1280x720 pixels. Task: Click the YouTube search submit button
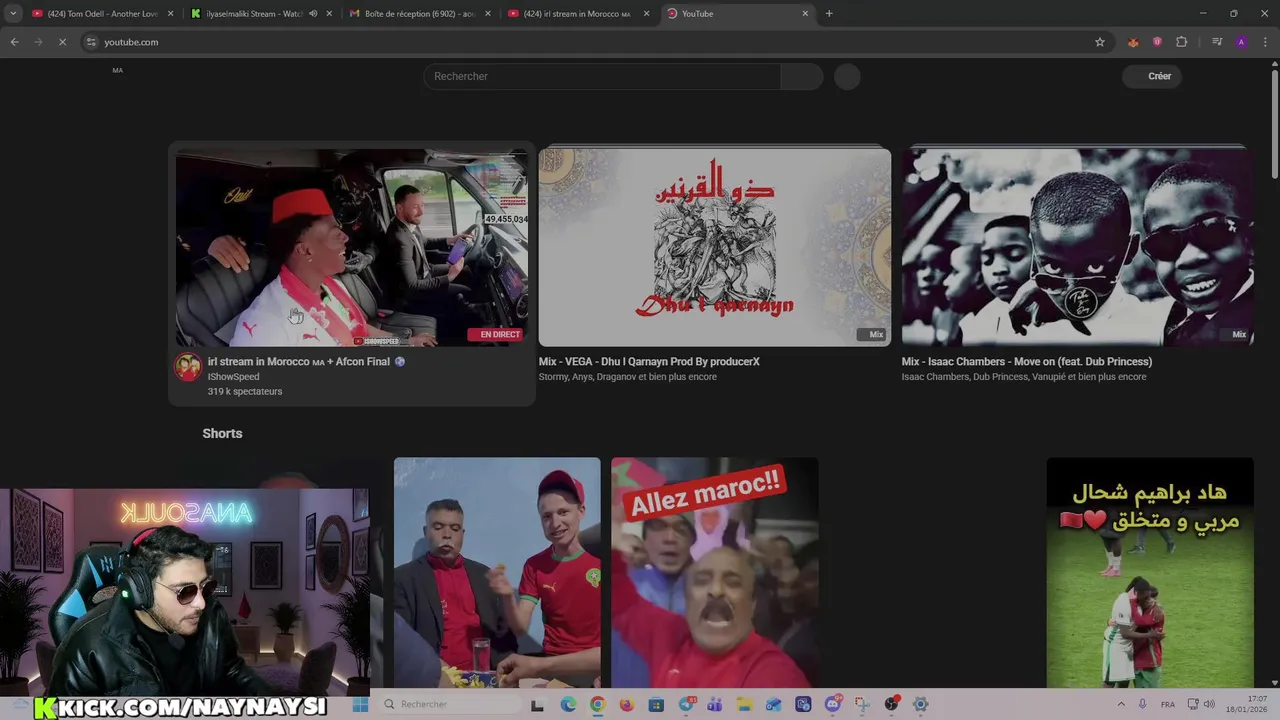pyautogui.click(x=802, y=76)
